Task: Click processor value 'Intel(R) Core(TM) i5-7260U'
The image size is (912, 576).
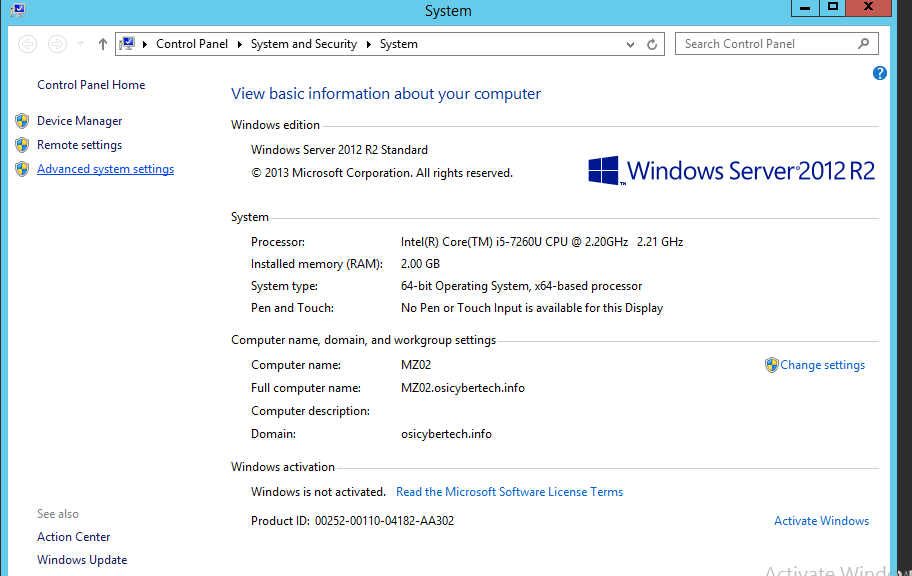Action: click(542, 242)
